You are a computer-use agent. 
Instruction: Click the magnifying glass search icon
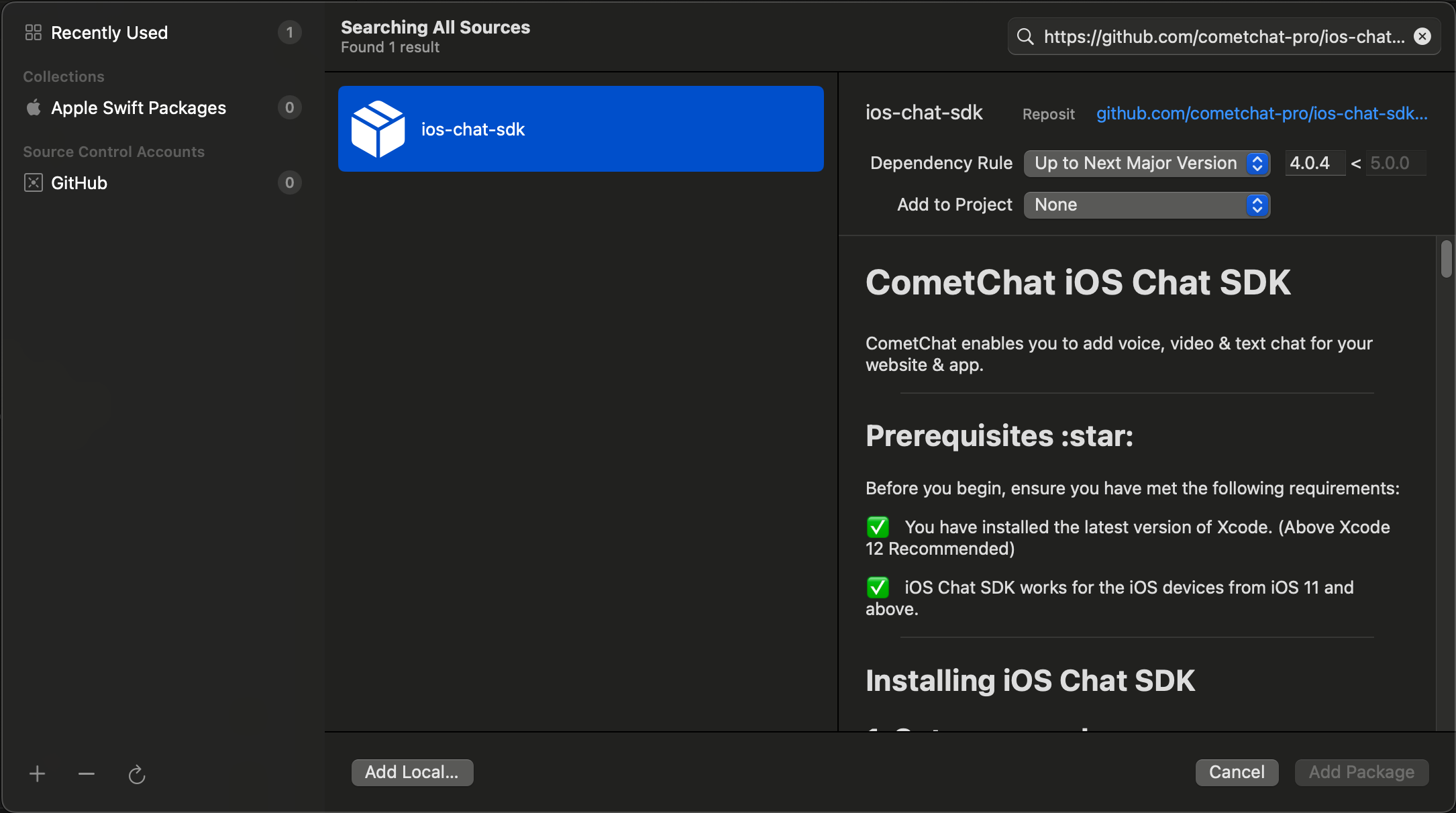[x=1025, y=36]
